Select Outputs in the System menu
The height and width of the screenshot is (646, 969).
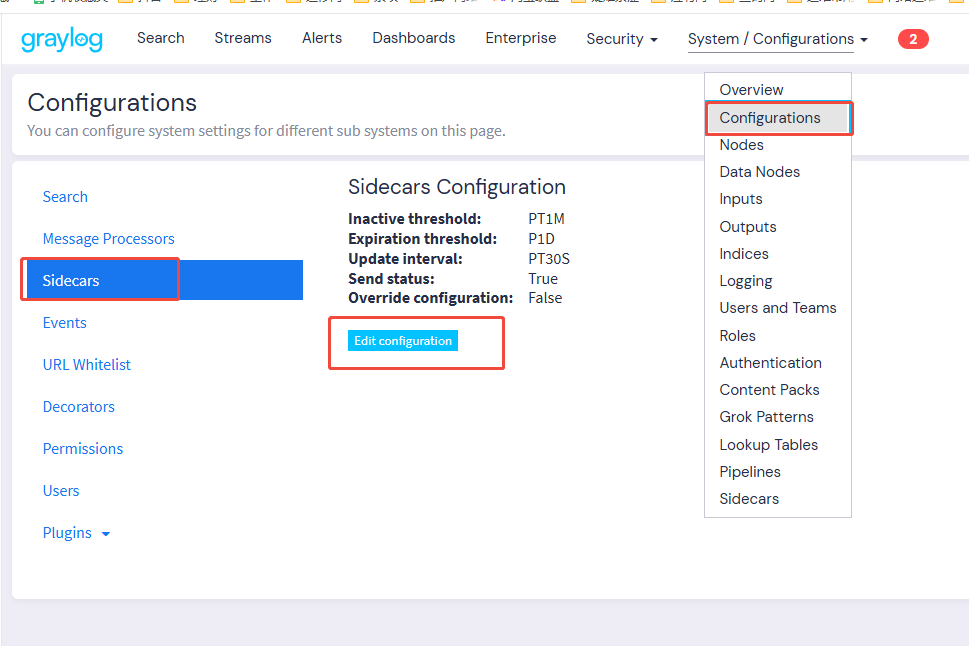click(x=748, y=227)
